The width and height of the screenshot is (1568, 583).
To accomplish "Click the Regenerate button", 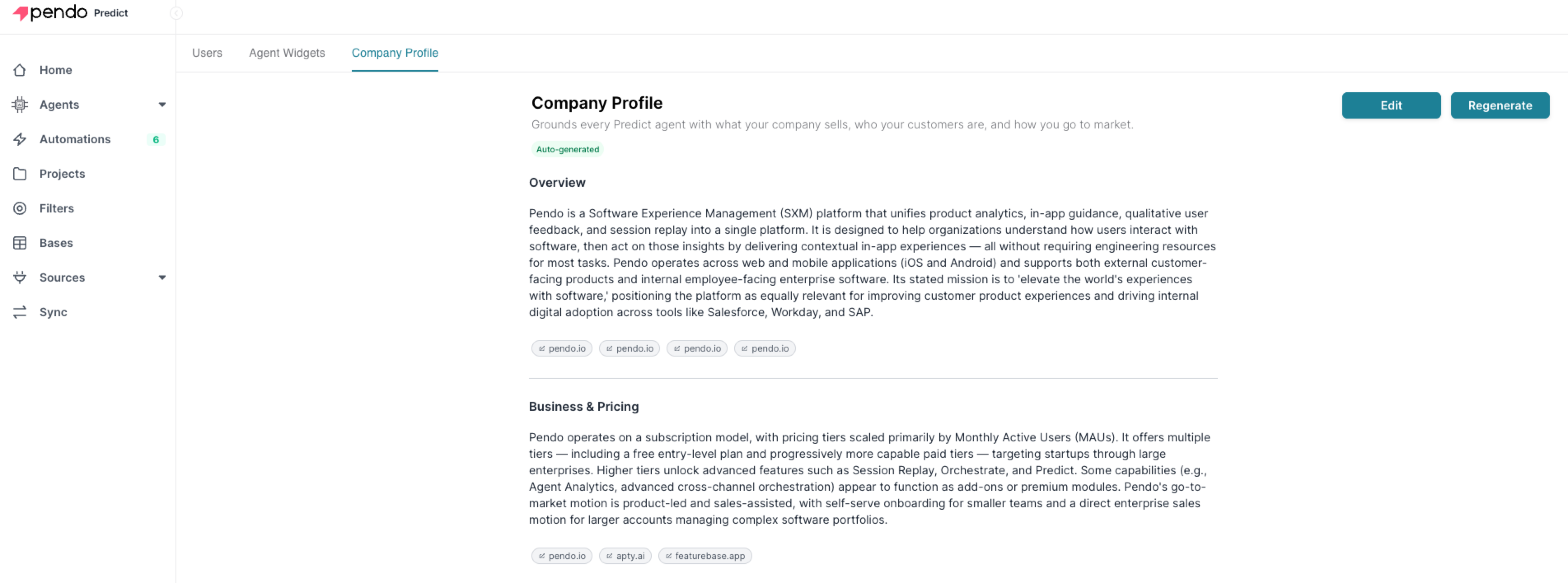I will pyautogui.click(x=1499, y=105).
